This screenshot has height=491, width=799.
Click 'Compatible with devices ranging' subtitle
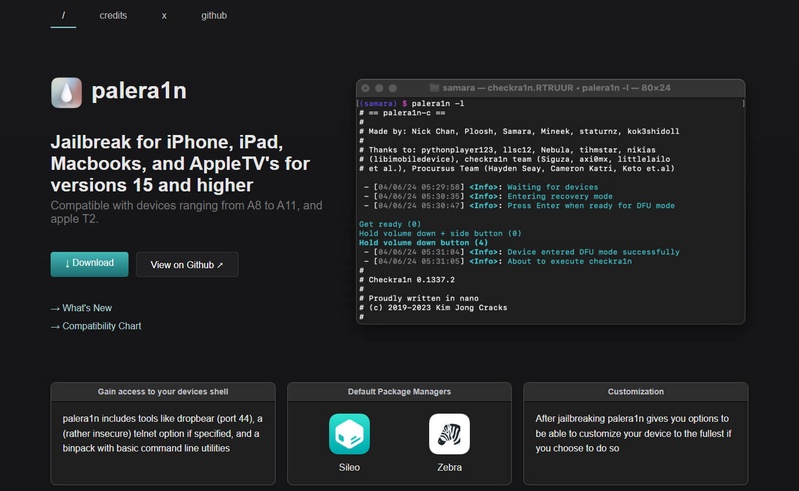(187, 212)
